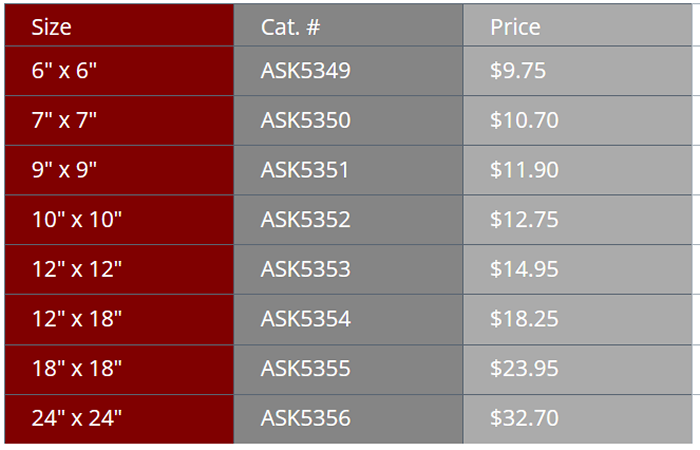
Task: Select the 18" x 18" size cell
Action: point(76,369)
